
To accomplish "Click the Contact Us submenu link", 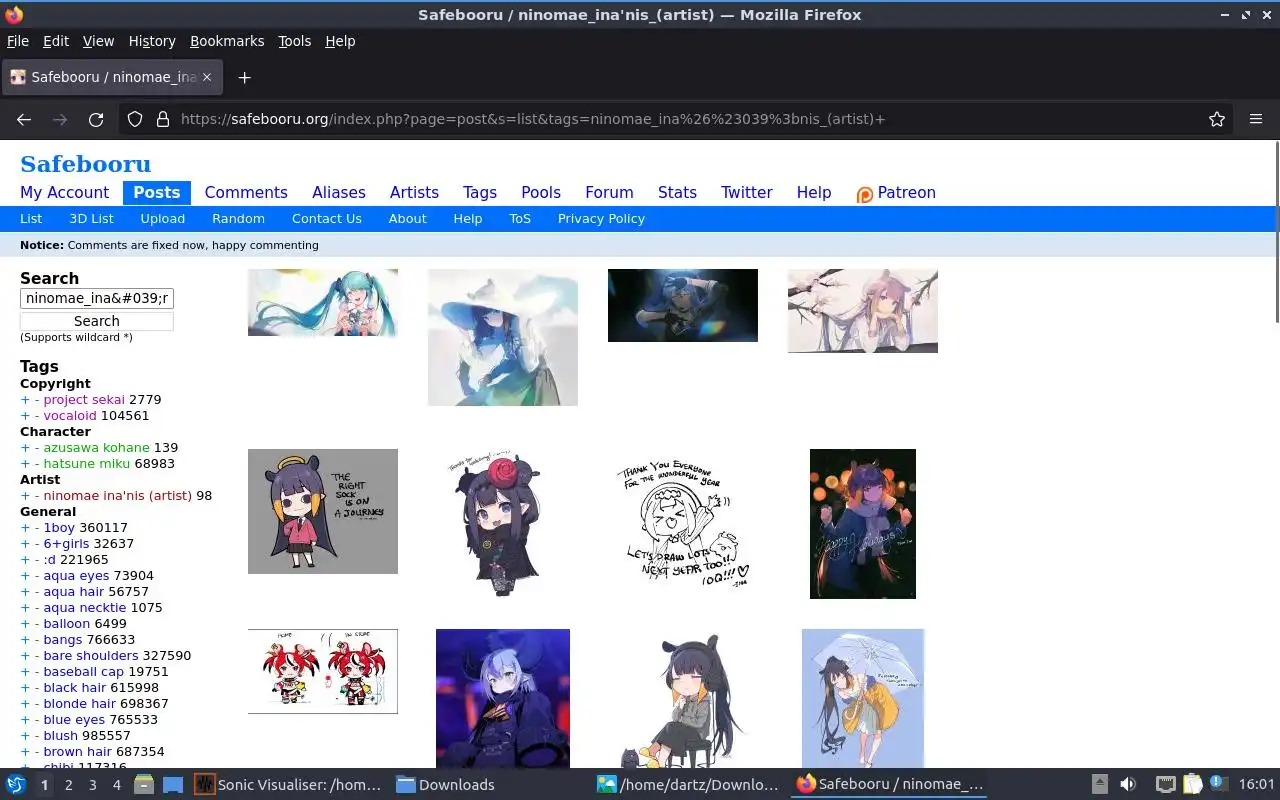I will 326,218.
